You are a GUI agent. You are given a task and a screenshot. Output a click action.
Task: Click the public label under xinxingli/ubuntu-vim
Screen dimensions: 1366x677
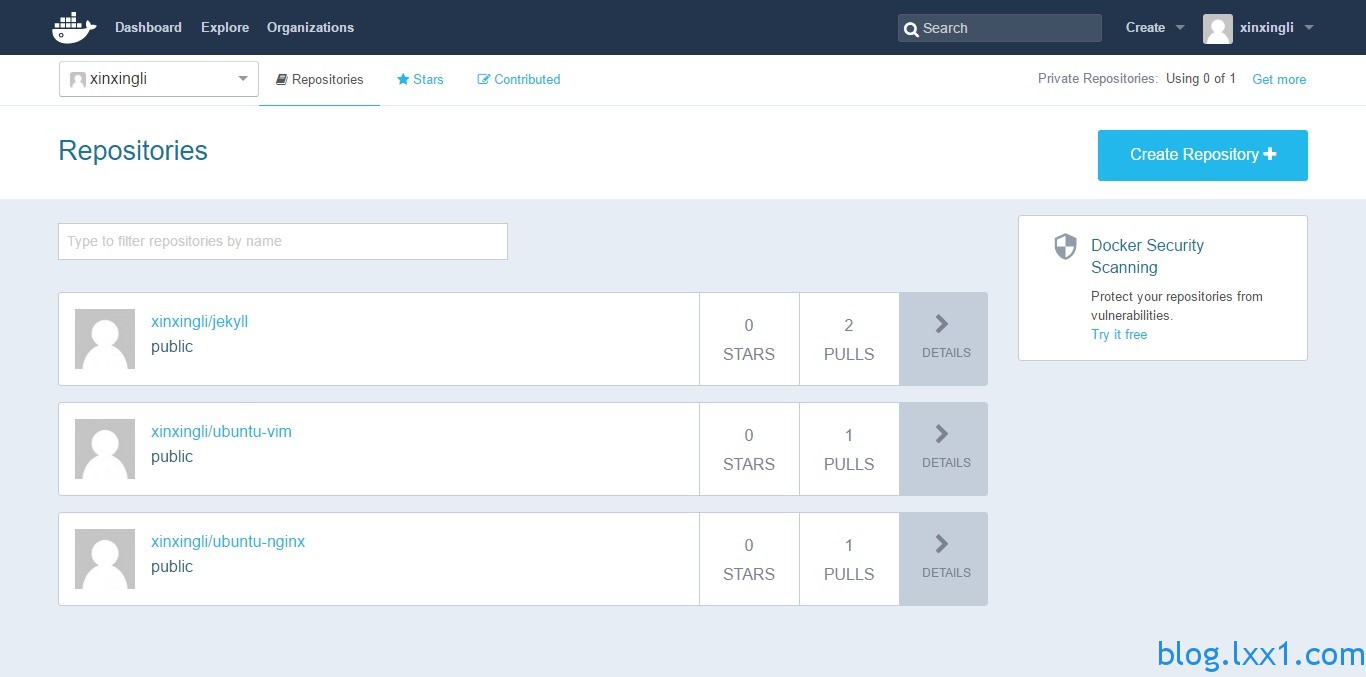click(x=172, y=457)
